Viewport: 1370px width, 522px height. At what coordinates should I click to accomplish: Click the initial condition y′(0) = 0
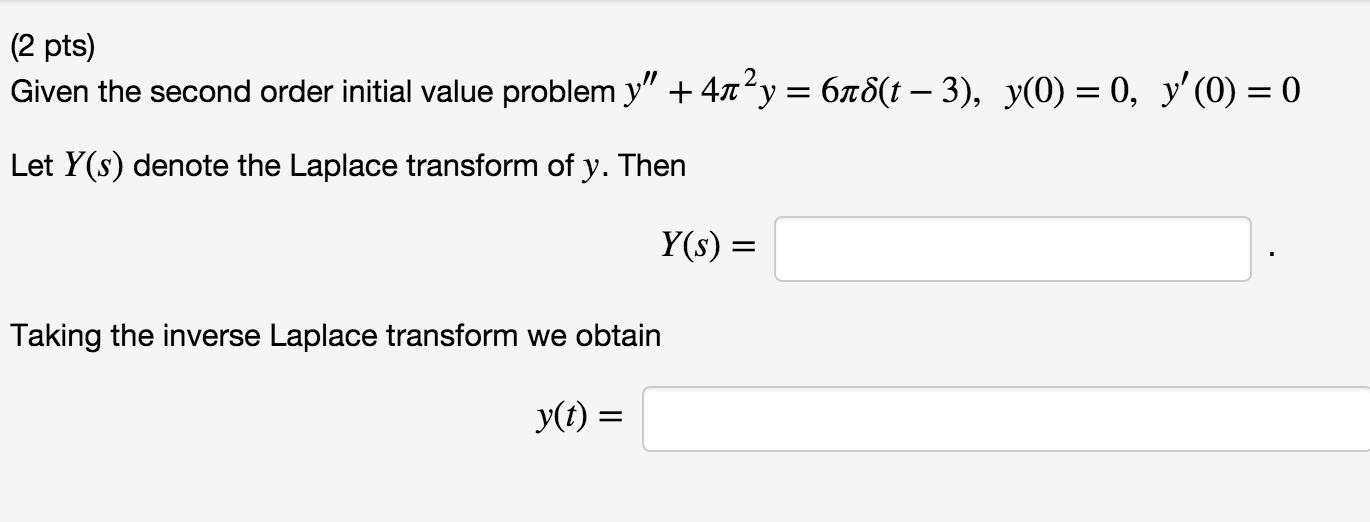(1233, 95)
